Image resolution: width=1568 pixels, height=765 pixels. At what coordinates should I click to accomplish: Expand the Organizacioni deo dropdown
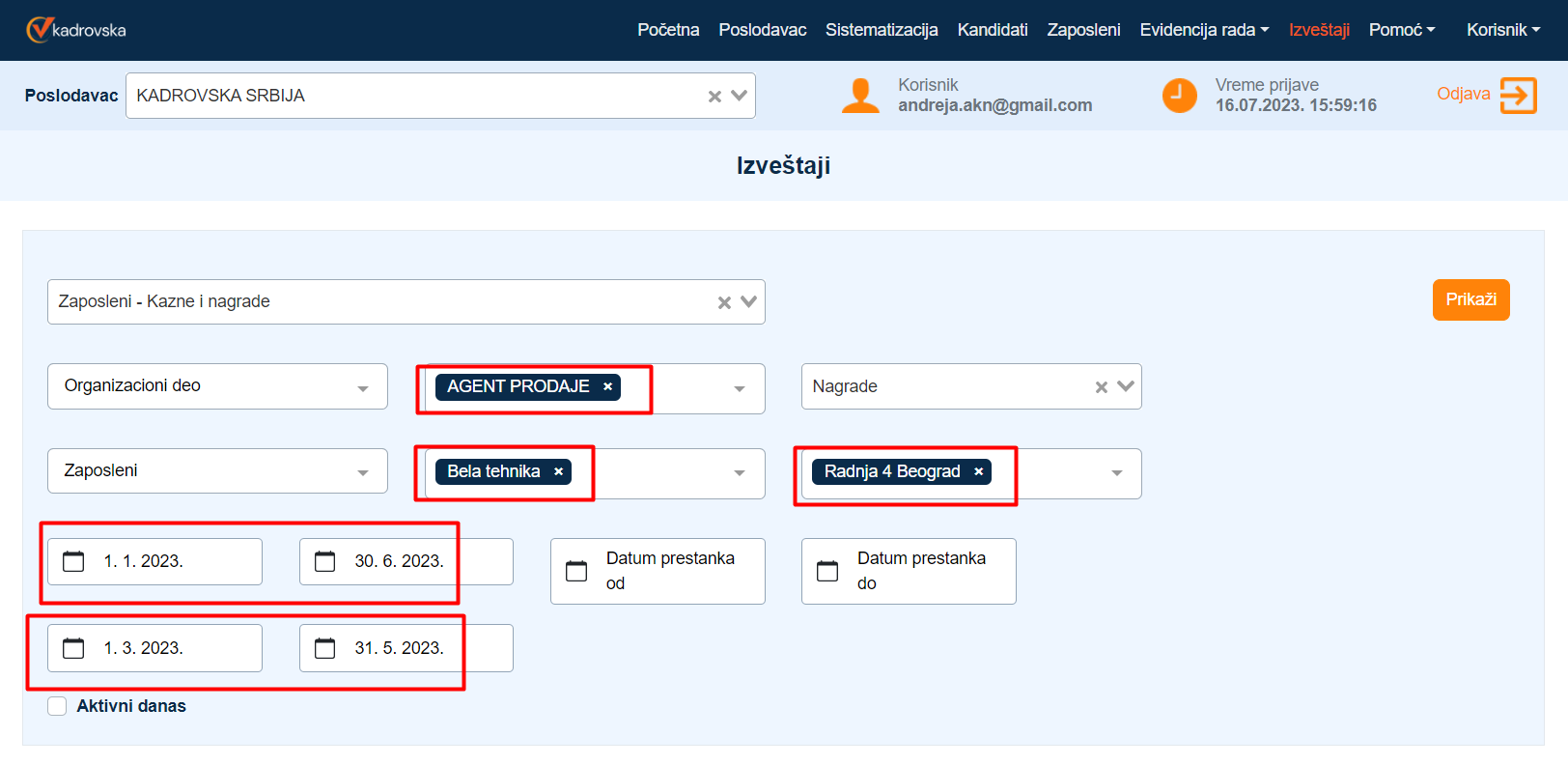click(363, 388)
